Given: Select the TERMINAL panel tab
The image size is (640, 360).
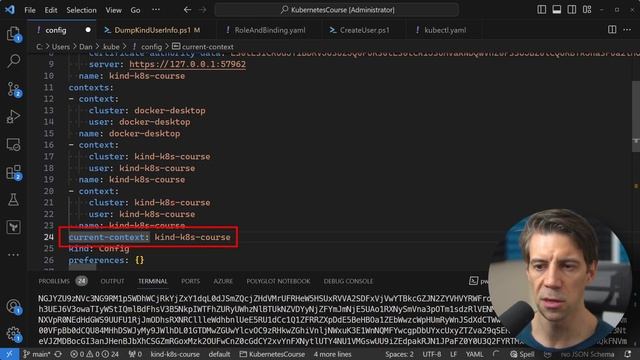Looking at the screenshot, I should [x=153, y=281].
